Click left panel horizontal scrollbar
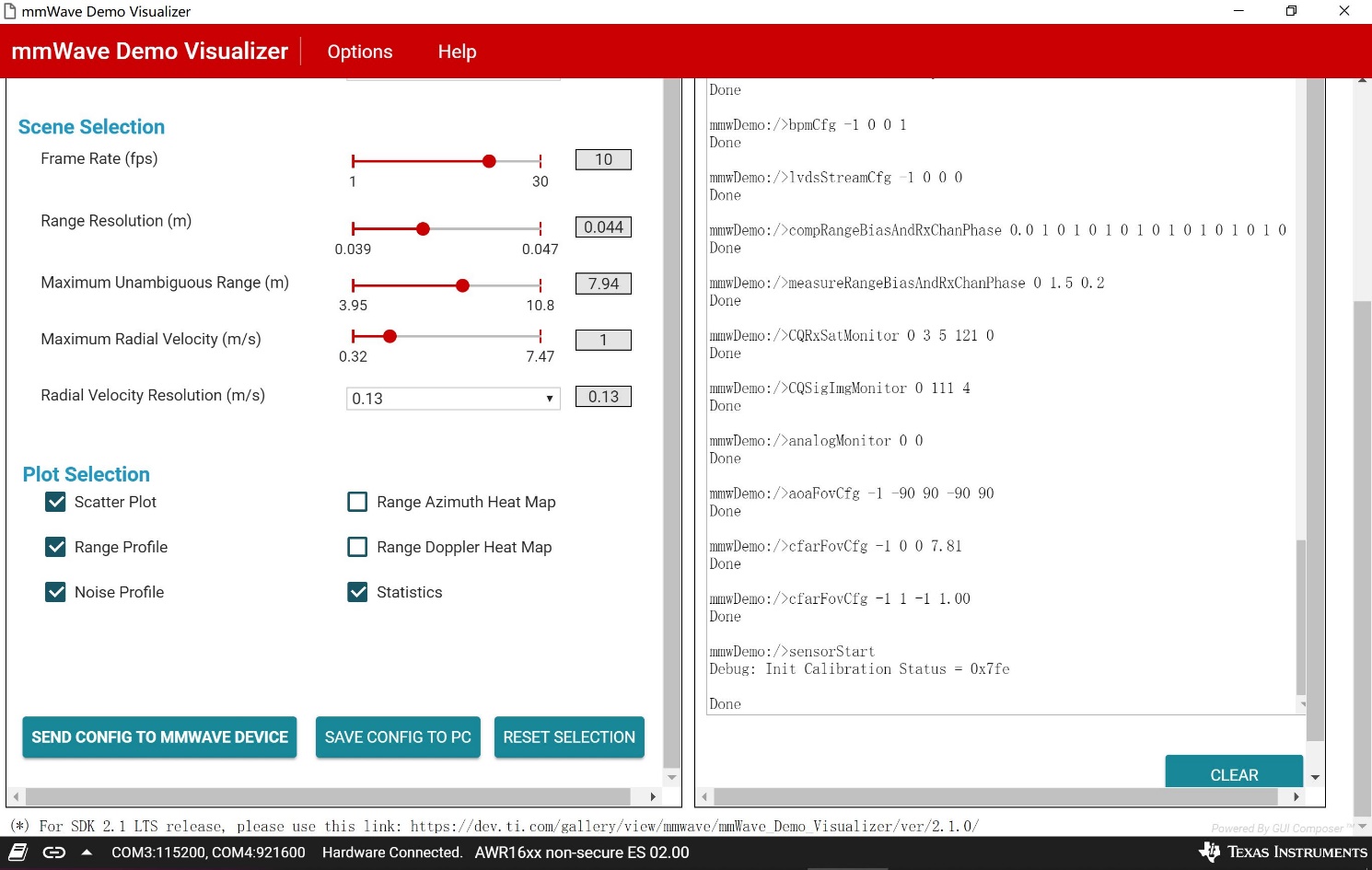The height and width of the screenshot is (870, 1372). click(328, 796)
